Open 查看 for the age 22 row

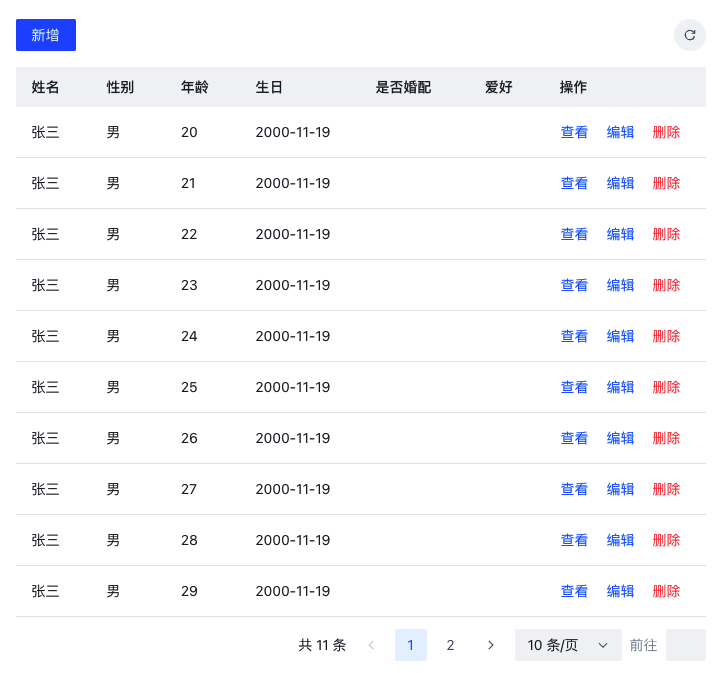point(574,234)
